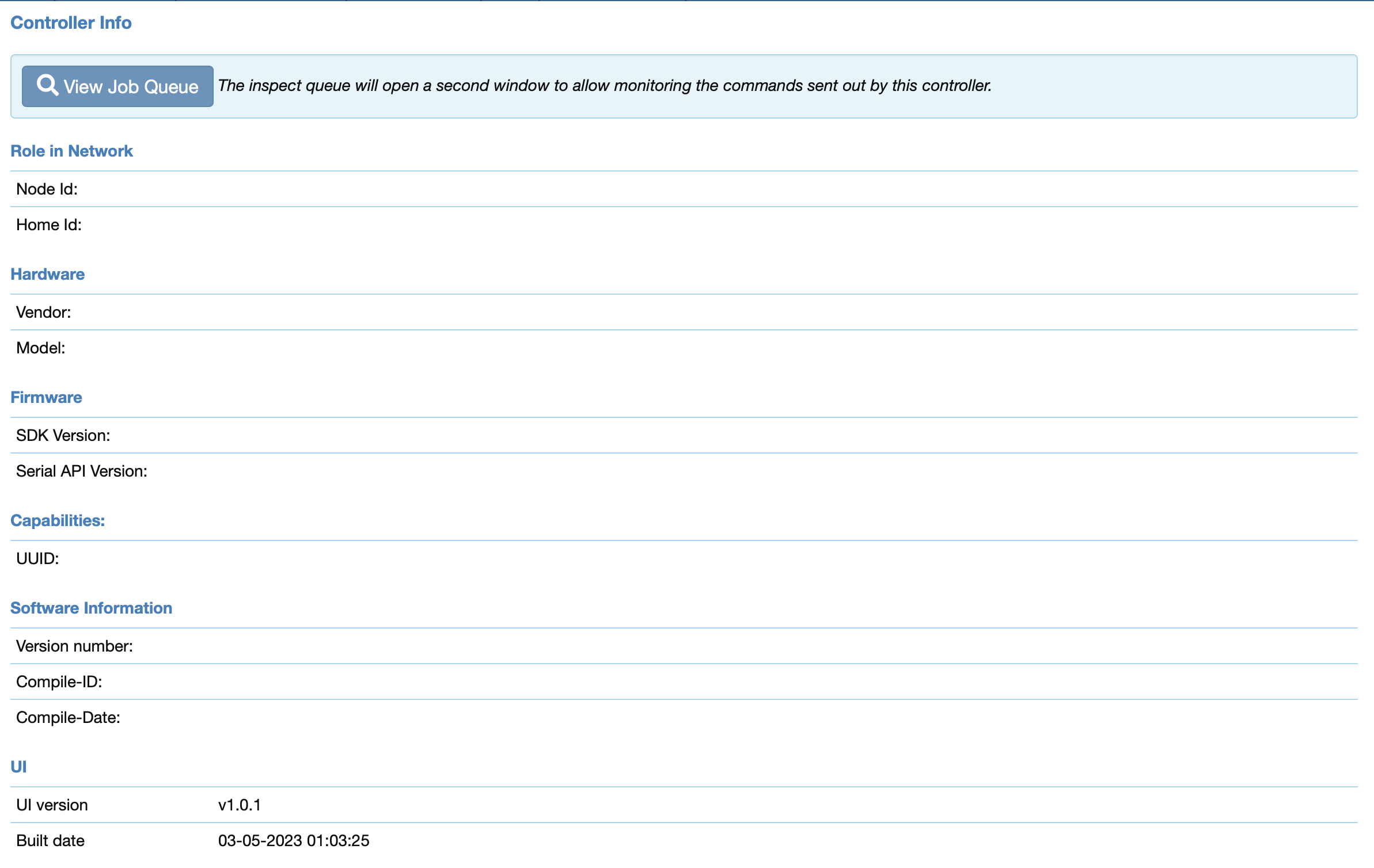Select the Role in Network section heading
Viewport: 1374px width, 868px height.
[71, 151]
